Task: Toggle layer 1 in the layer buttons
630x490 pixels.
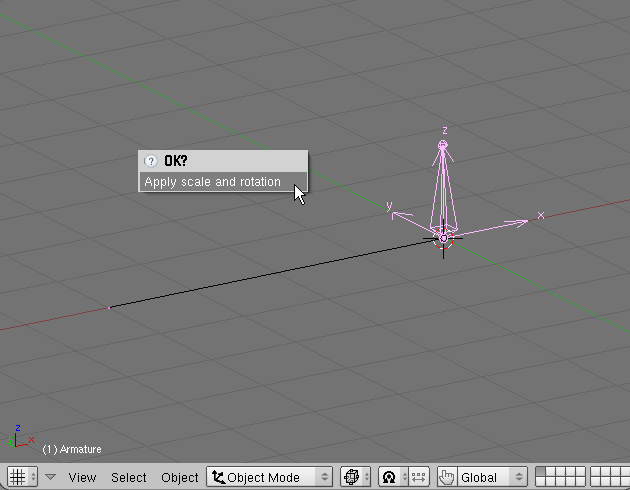Action: tap(540, 472)
